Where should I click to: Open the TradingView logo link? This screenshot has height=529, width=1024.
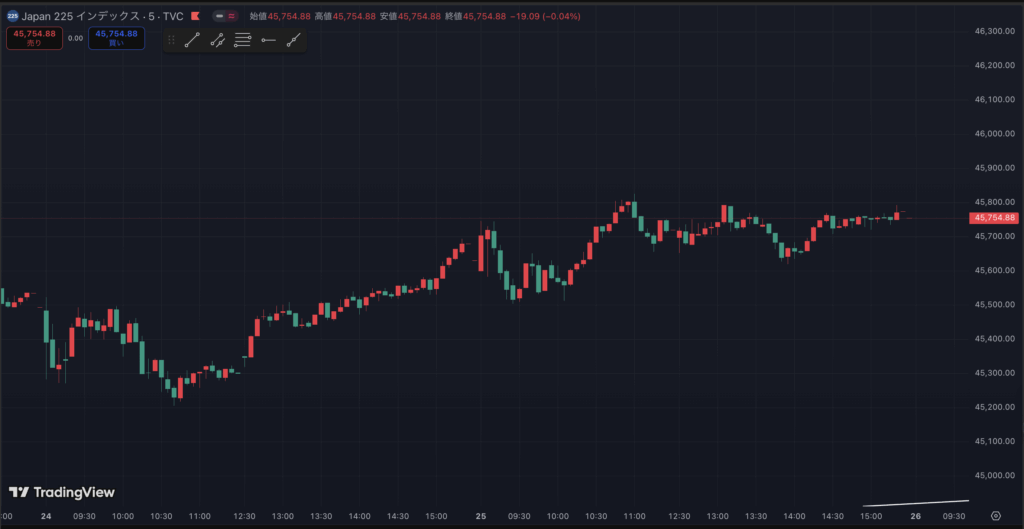click(62, 492)
